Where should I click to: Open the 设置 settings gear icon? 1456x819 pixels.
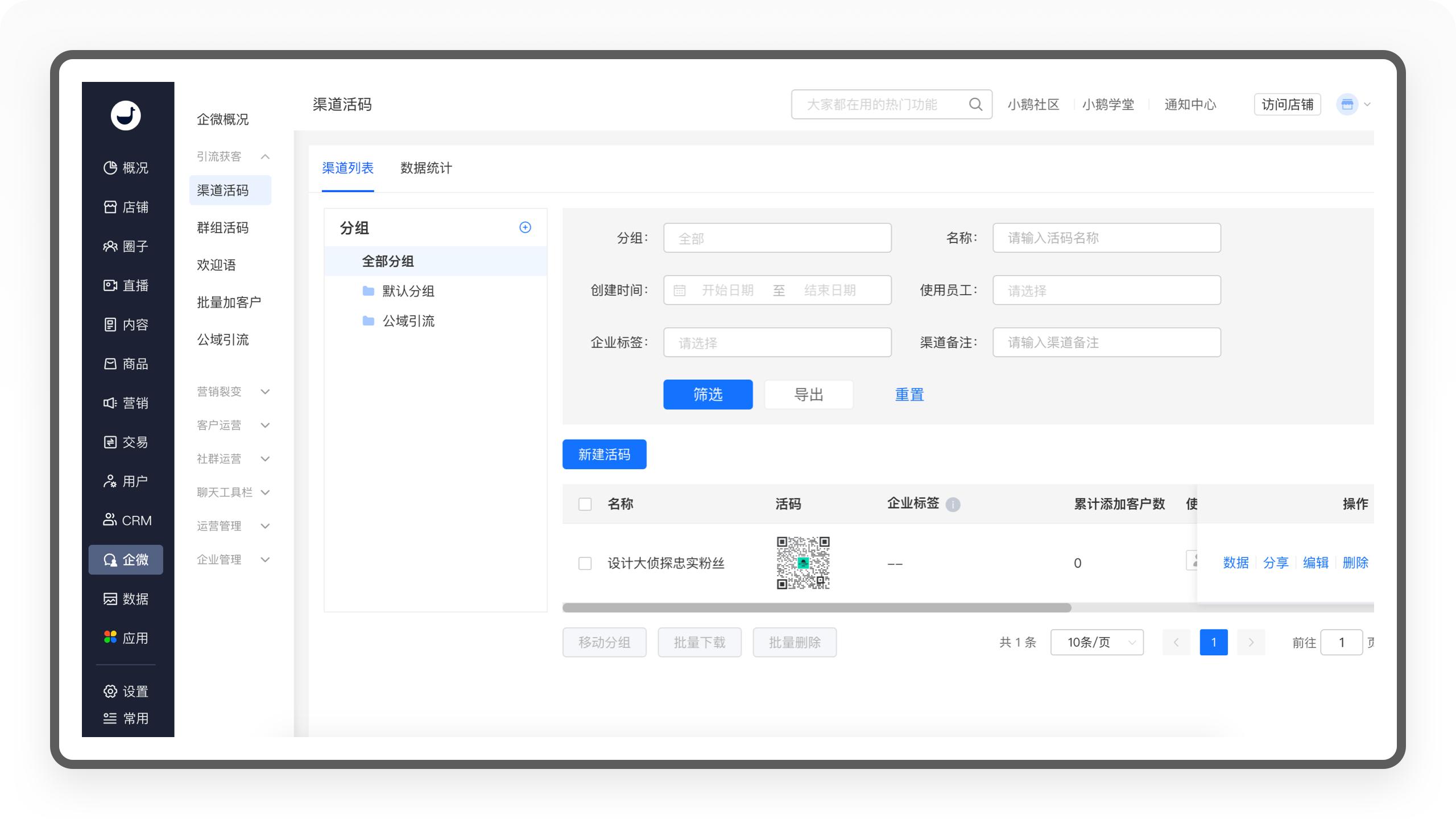[110, 691]
